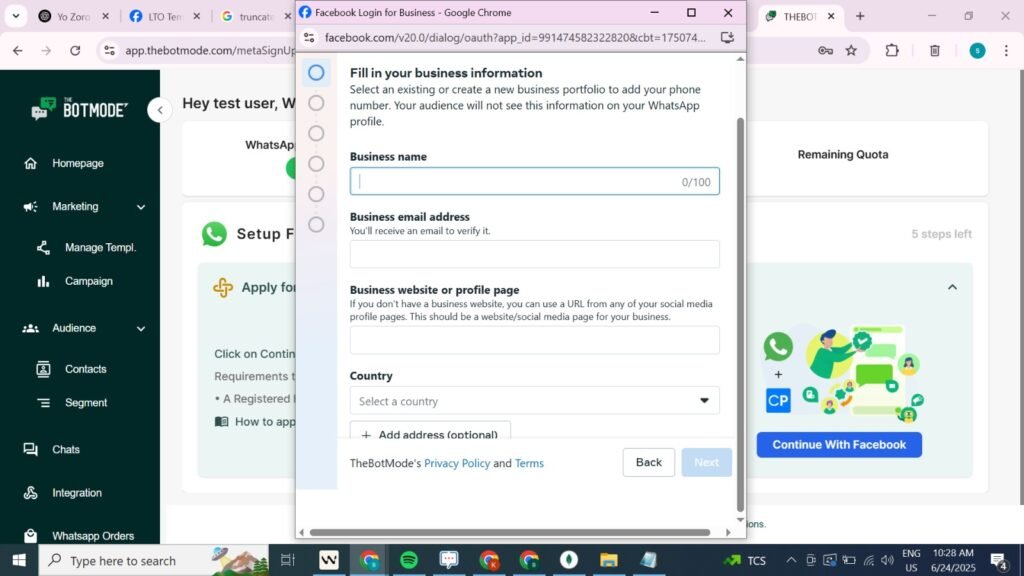Open the Chrome profile avatar

(x=977, y=50)
